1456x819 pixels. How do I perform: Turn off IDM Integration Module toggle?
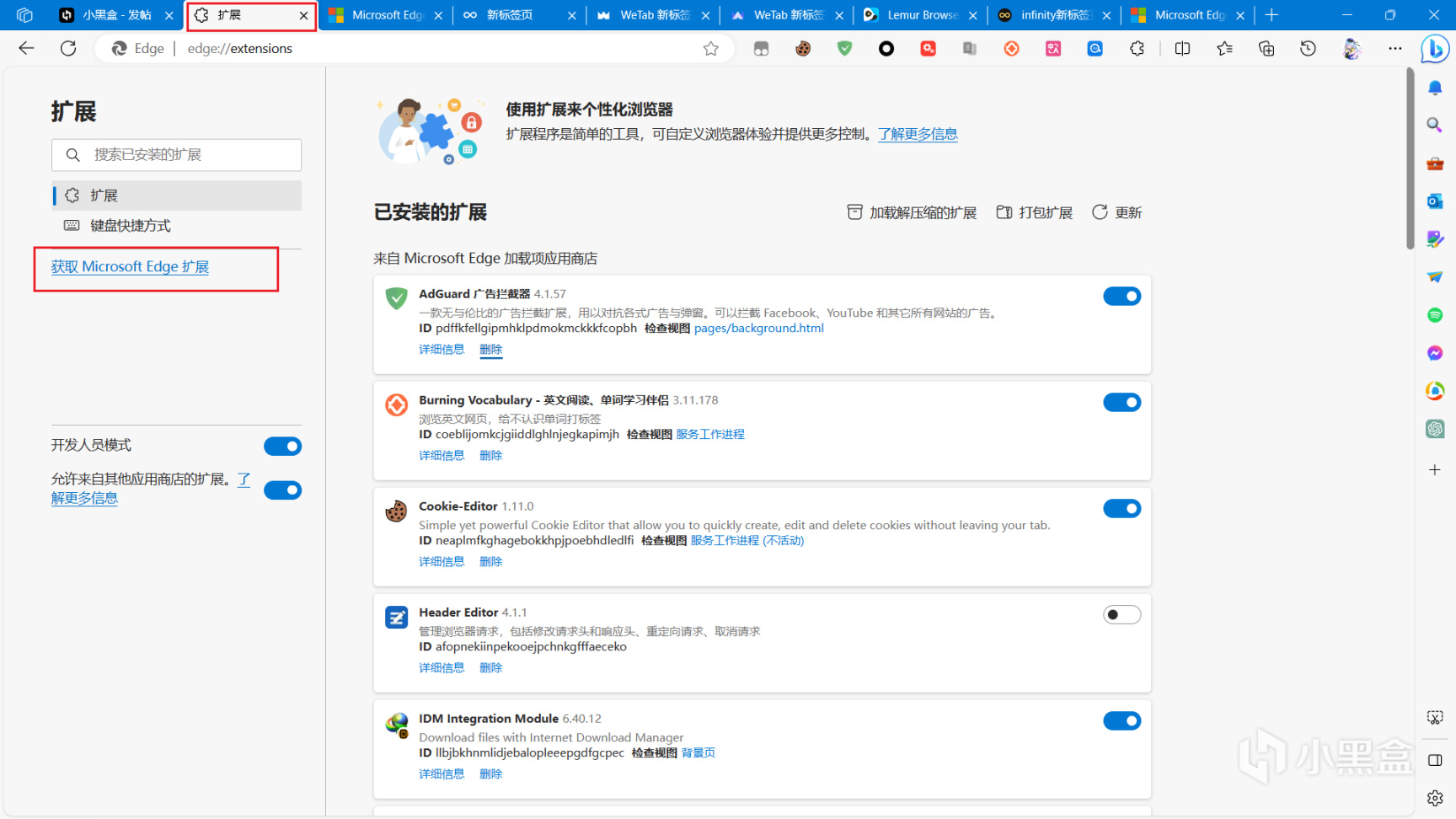click(x=1122, y=720)
